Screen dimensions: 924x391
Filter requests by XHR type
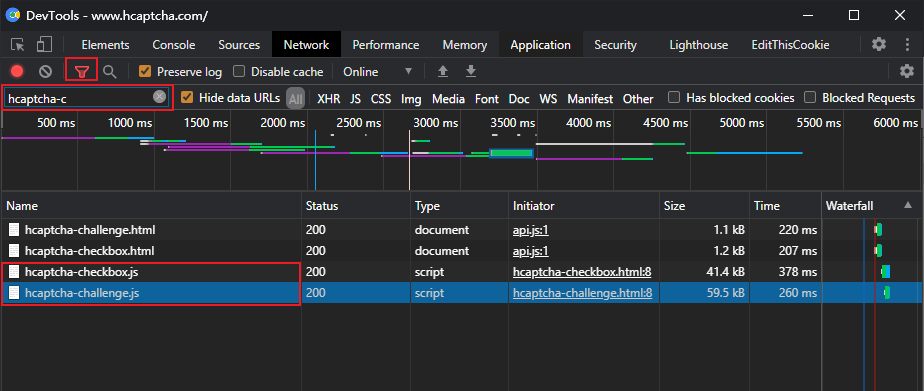[x=329, y=99]
